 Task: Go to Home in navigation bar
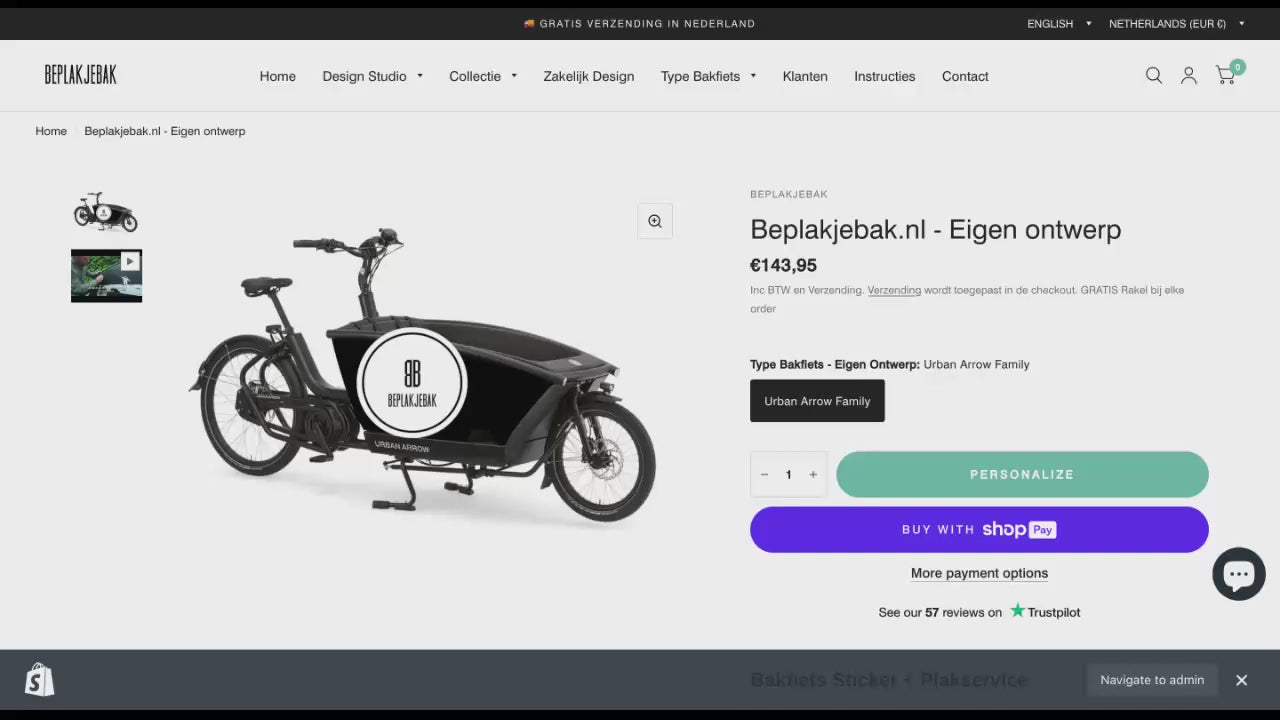277,76
